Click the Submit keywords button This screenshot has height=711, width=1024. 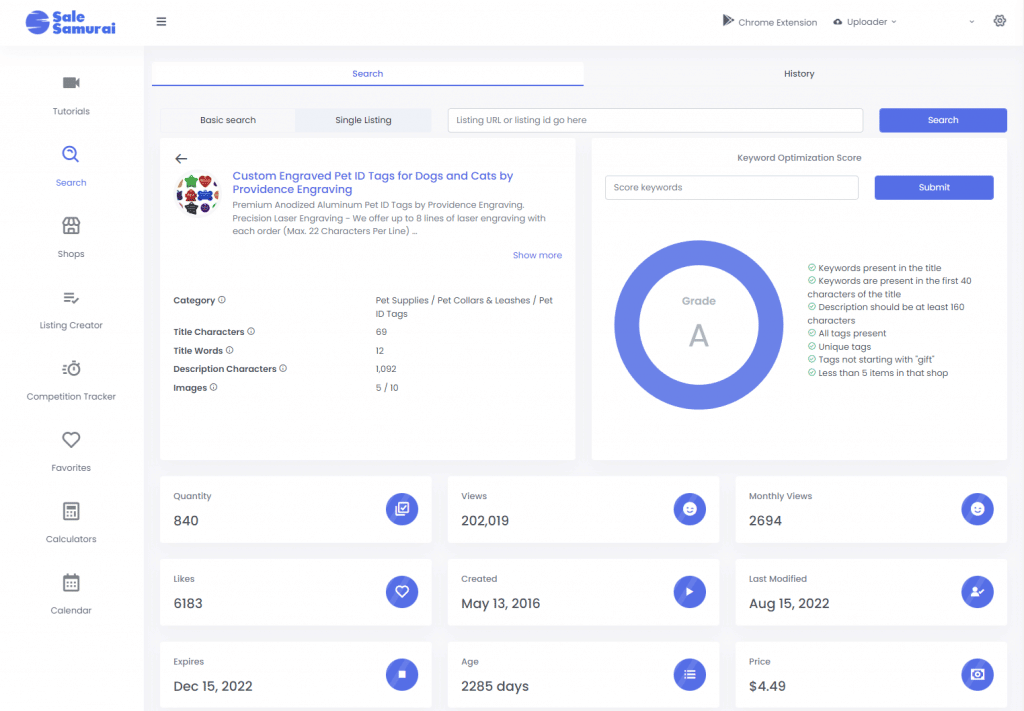[934, 187]
